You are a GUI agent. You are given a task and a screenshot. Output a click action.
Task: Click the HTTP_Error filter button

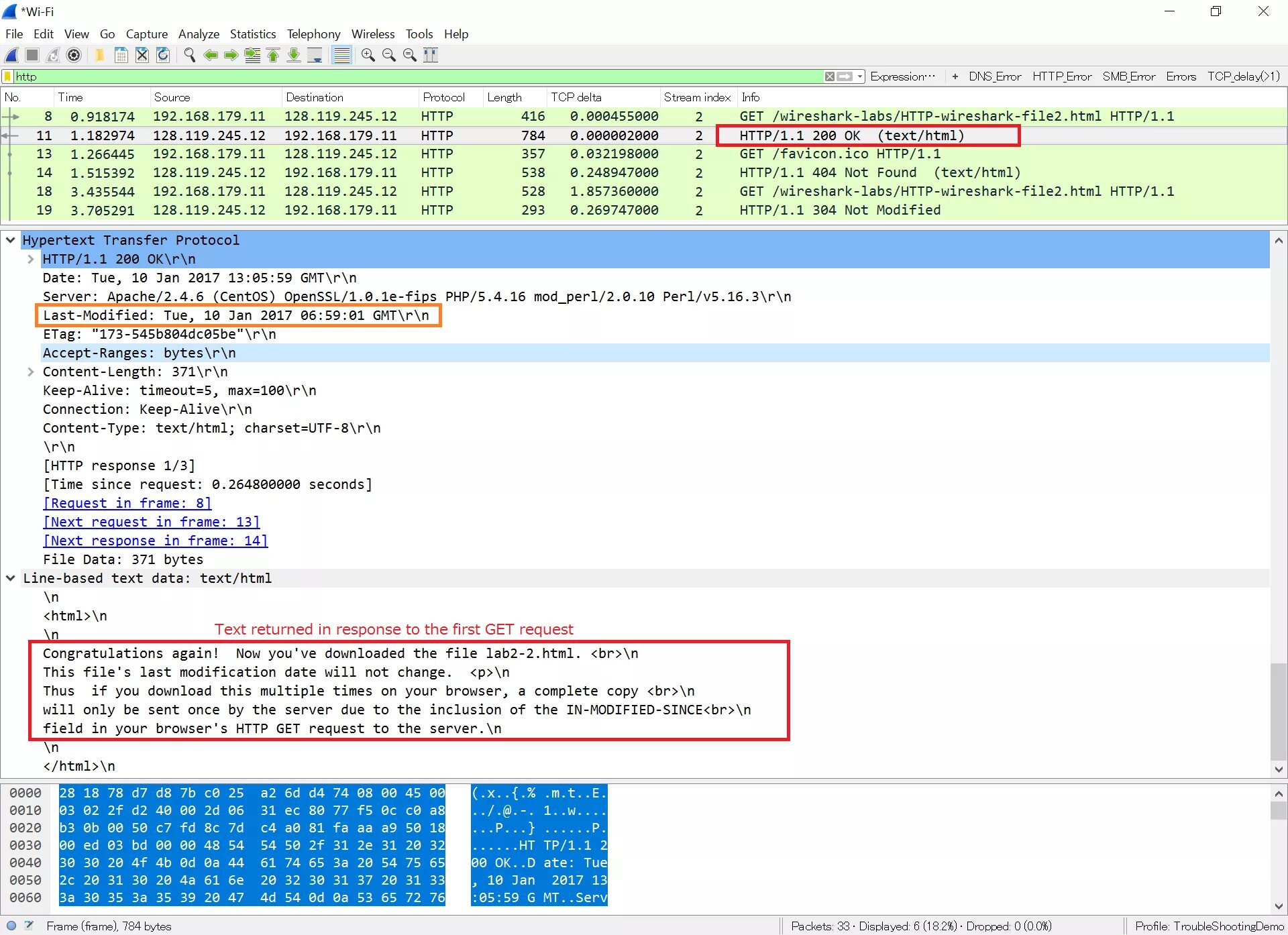[x=1061, y=76]
